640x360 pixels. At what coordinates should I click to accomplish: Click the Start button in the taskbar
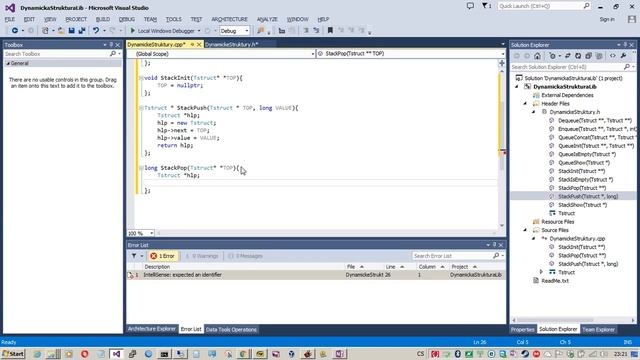click(x=13, y=354)
